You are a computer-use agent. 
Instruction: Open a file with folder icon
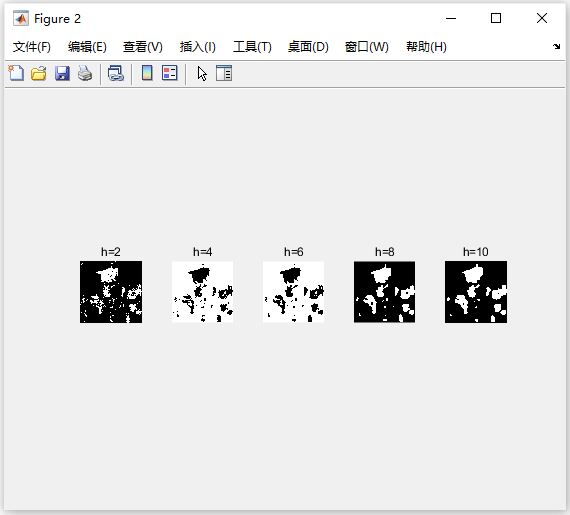39,73
